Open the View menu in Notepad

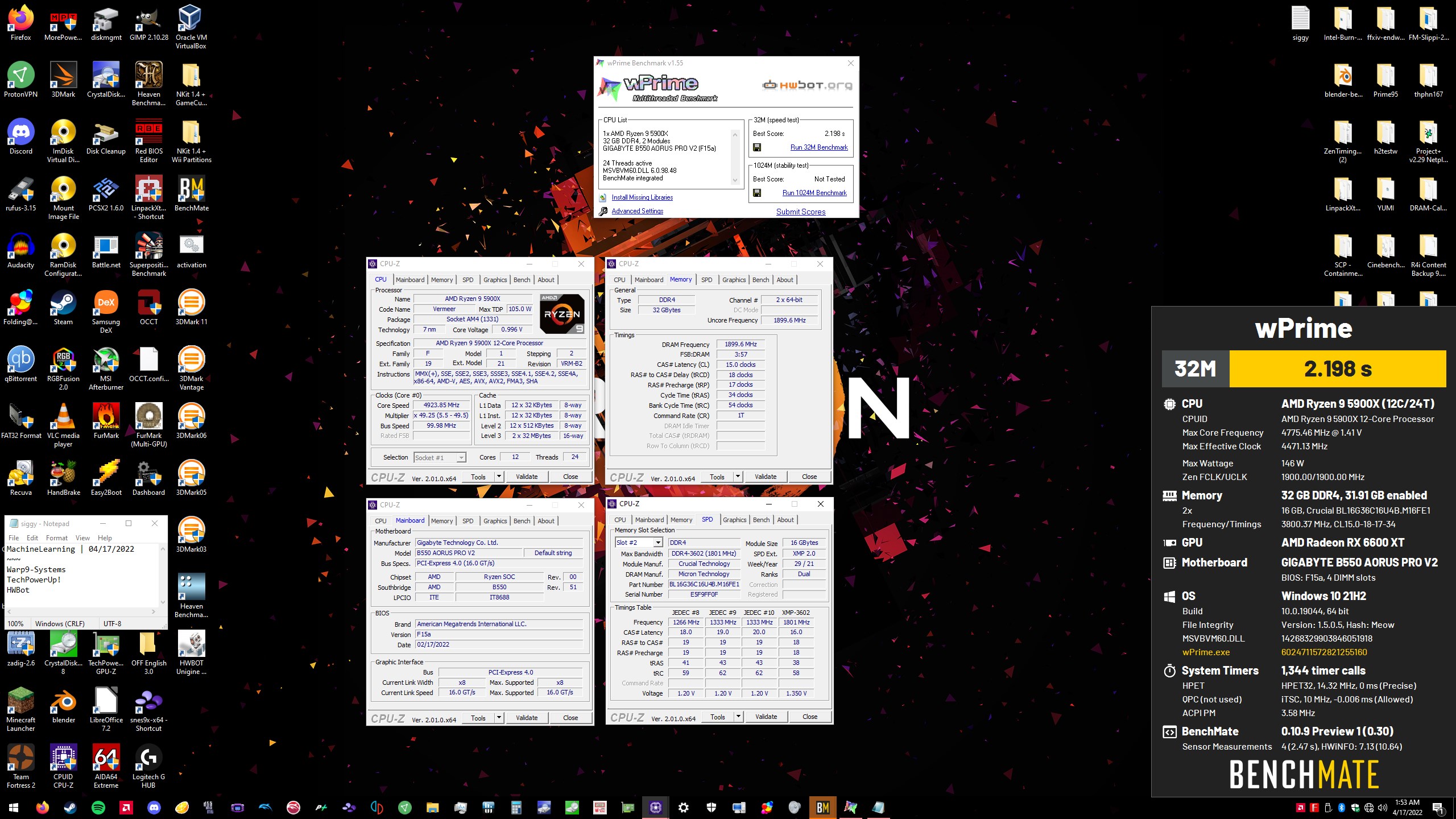pos(82,538)
